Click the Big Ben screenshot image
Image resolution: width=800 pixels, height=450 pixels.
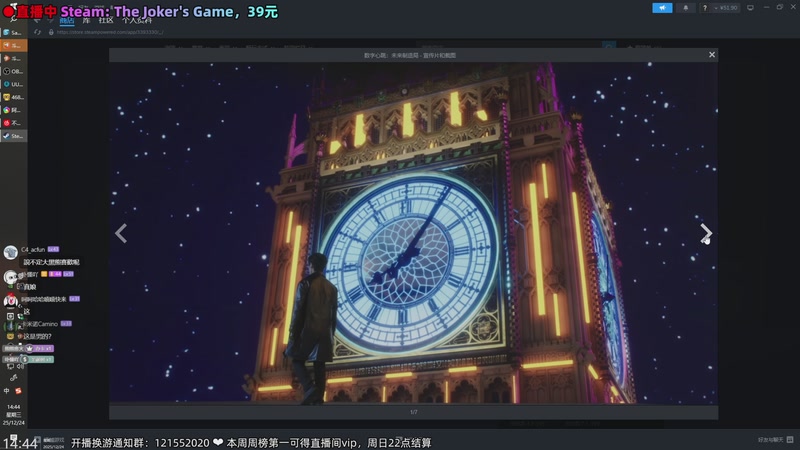click(413, 233)
